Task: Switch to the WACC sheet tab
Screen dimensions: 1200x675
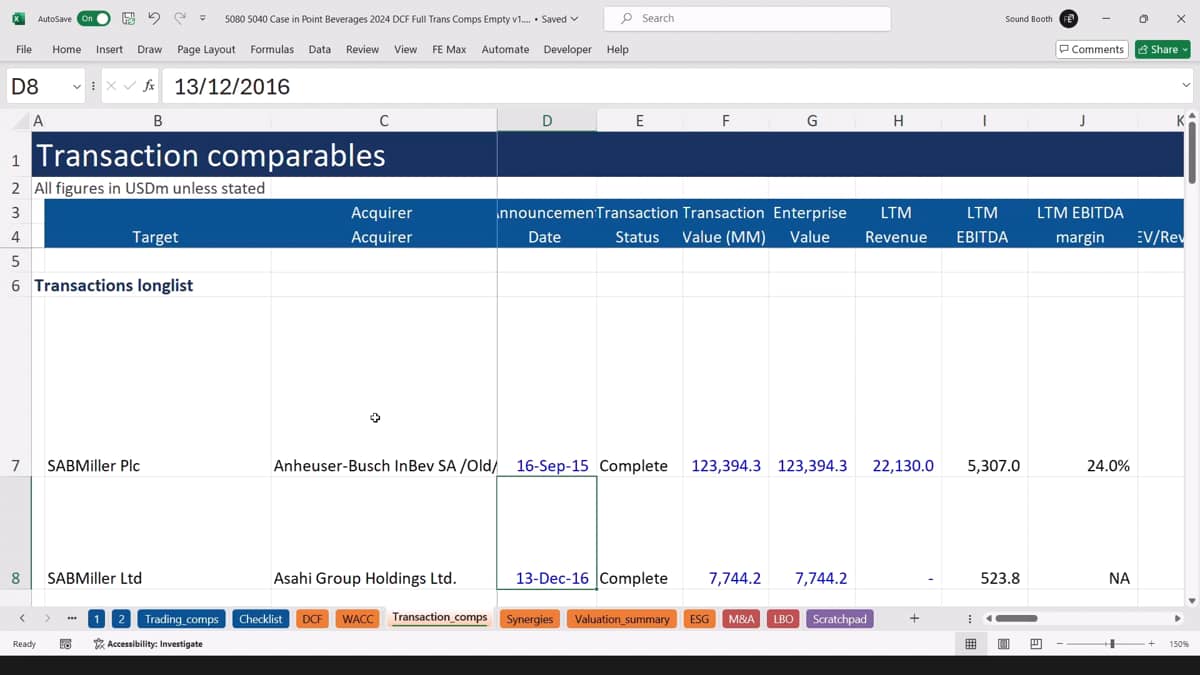Action: [358, 619]
